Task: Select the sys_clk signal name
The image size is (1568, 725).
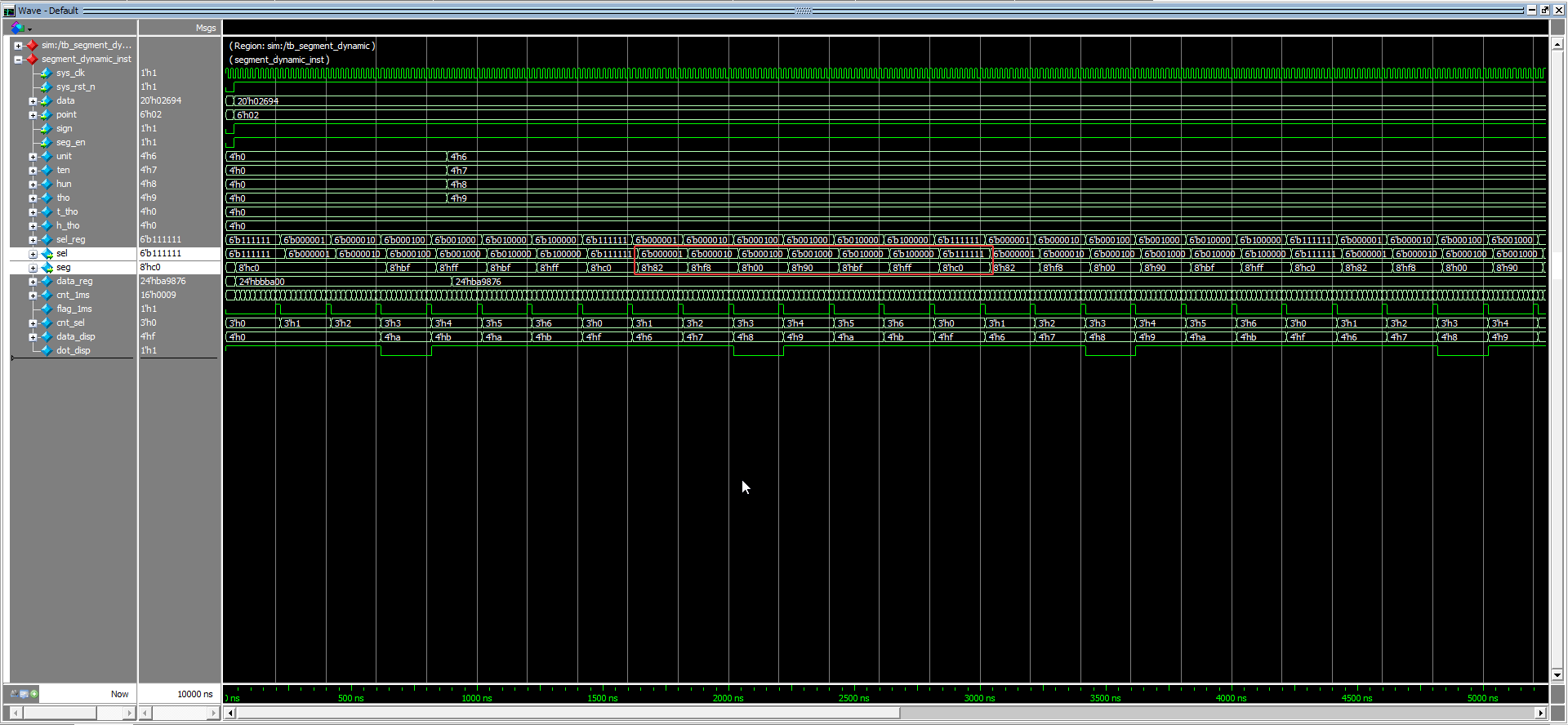Action: [70, 73]
